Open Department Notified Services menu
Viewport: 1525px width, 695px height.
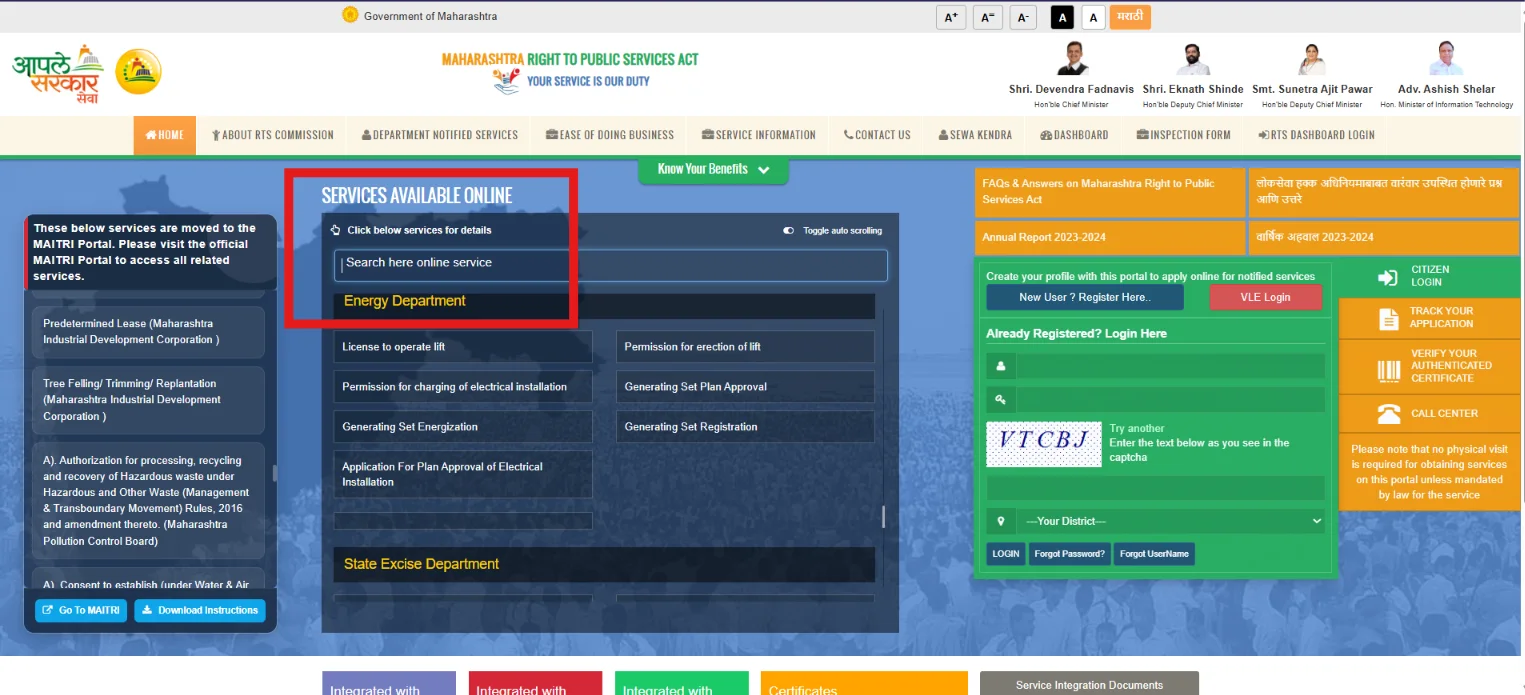440,135
